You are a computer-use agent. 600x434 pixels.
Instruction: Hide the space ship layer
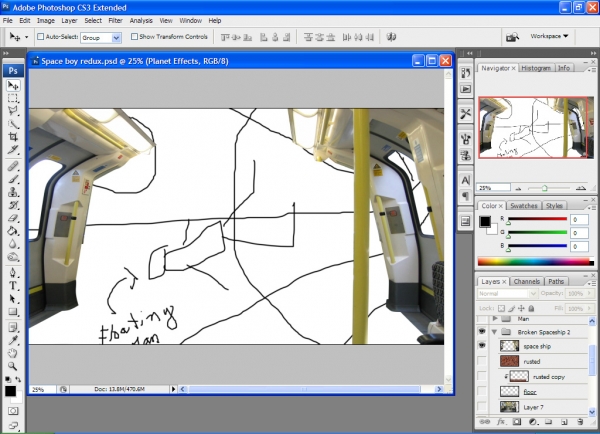pos(482,346)
